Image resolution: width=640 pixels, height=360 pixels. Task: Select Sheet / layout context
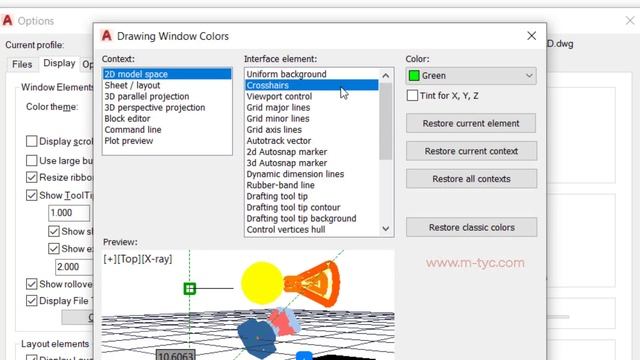pyautogui.click(x=167, y=85)
